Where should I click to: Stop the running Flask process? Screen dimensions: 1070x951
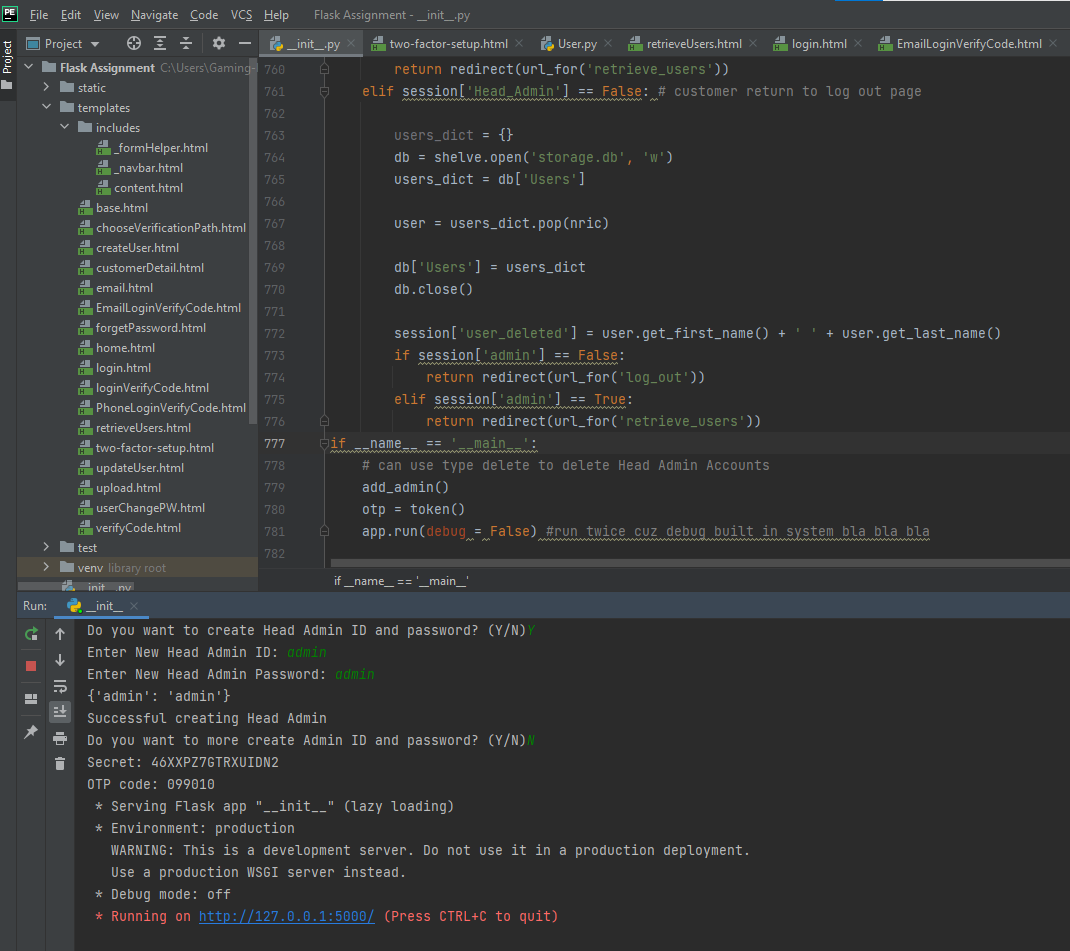31,665
